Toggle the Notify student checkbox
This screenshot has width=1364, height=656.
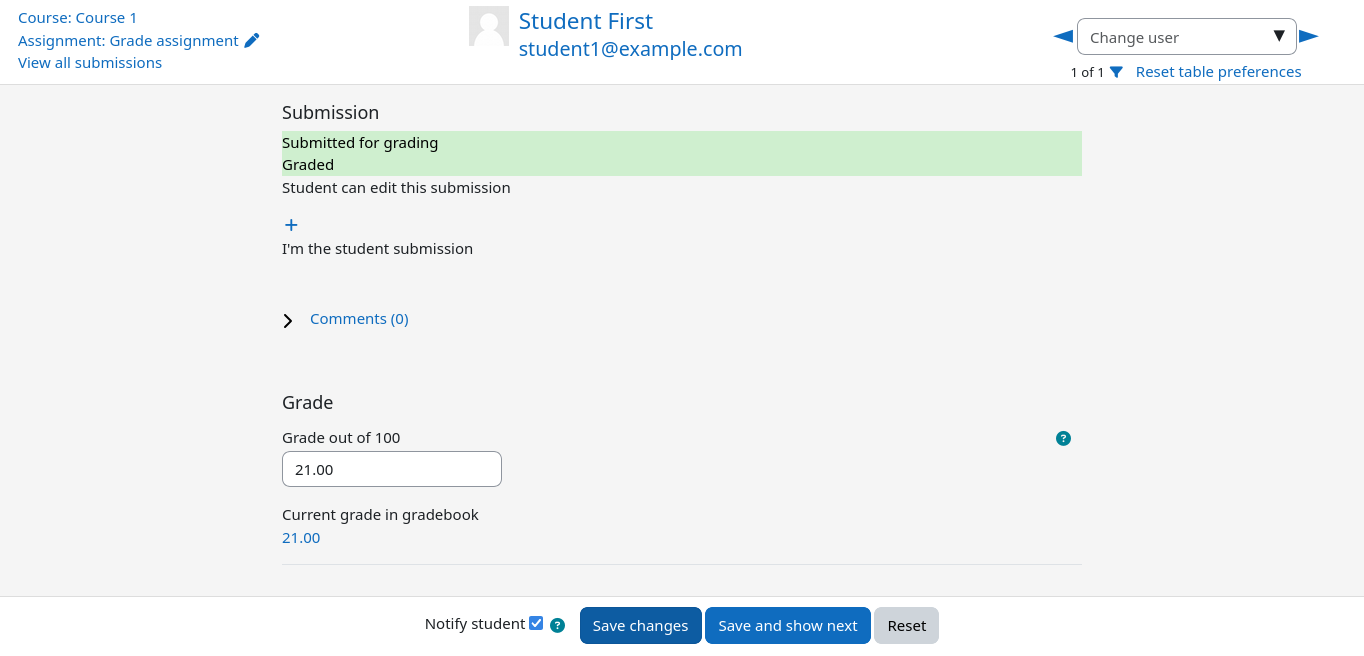(536, 623)
